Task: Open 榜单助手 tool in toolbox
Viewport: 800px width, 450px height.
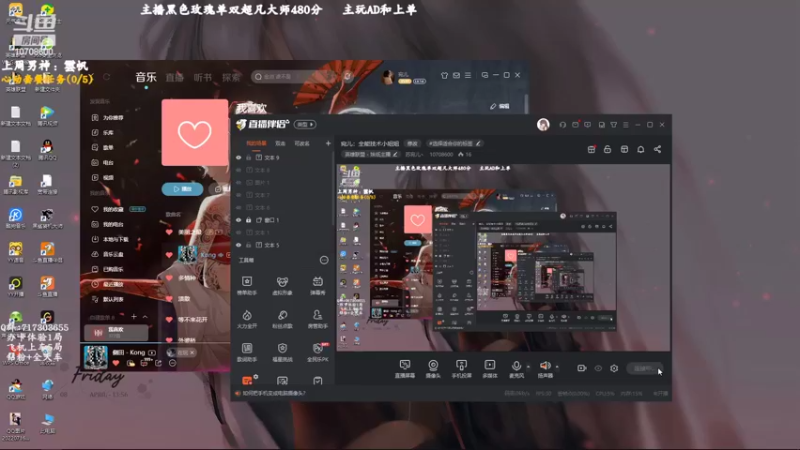Action: click(x=247, y=285)
